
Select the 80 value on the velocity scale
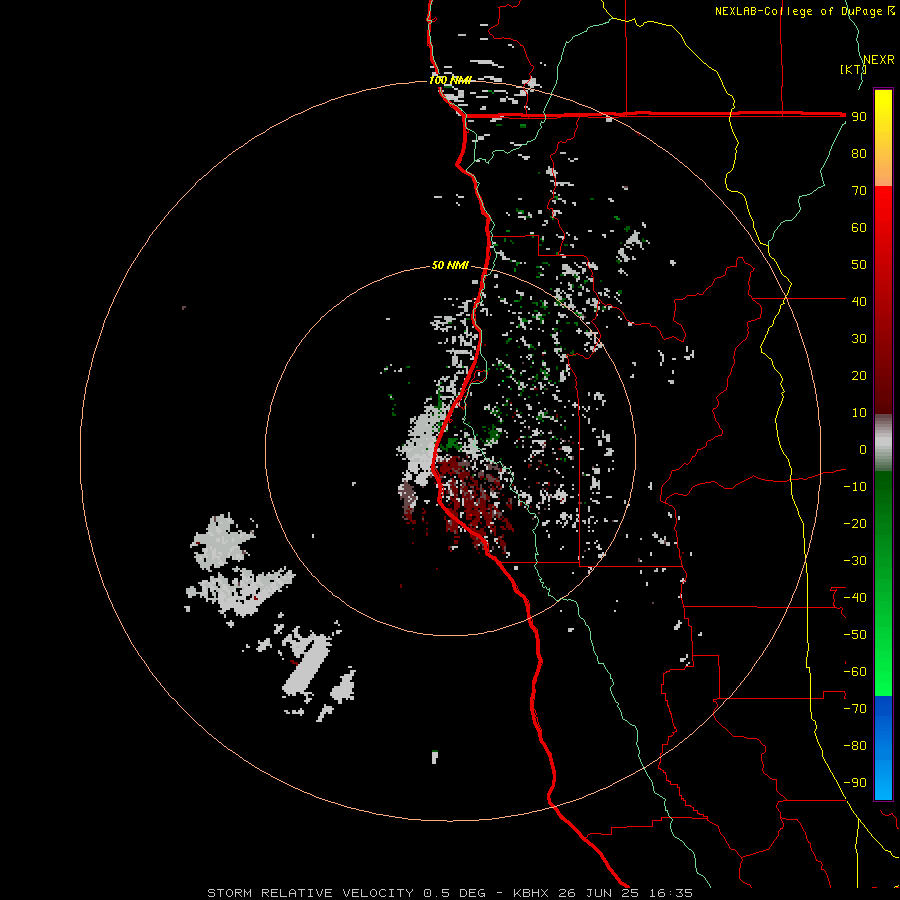pos(859,154)
